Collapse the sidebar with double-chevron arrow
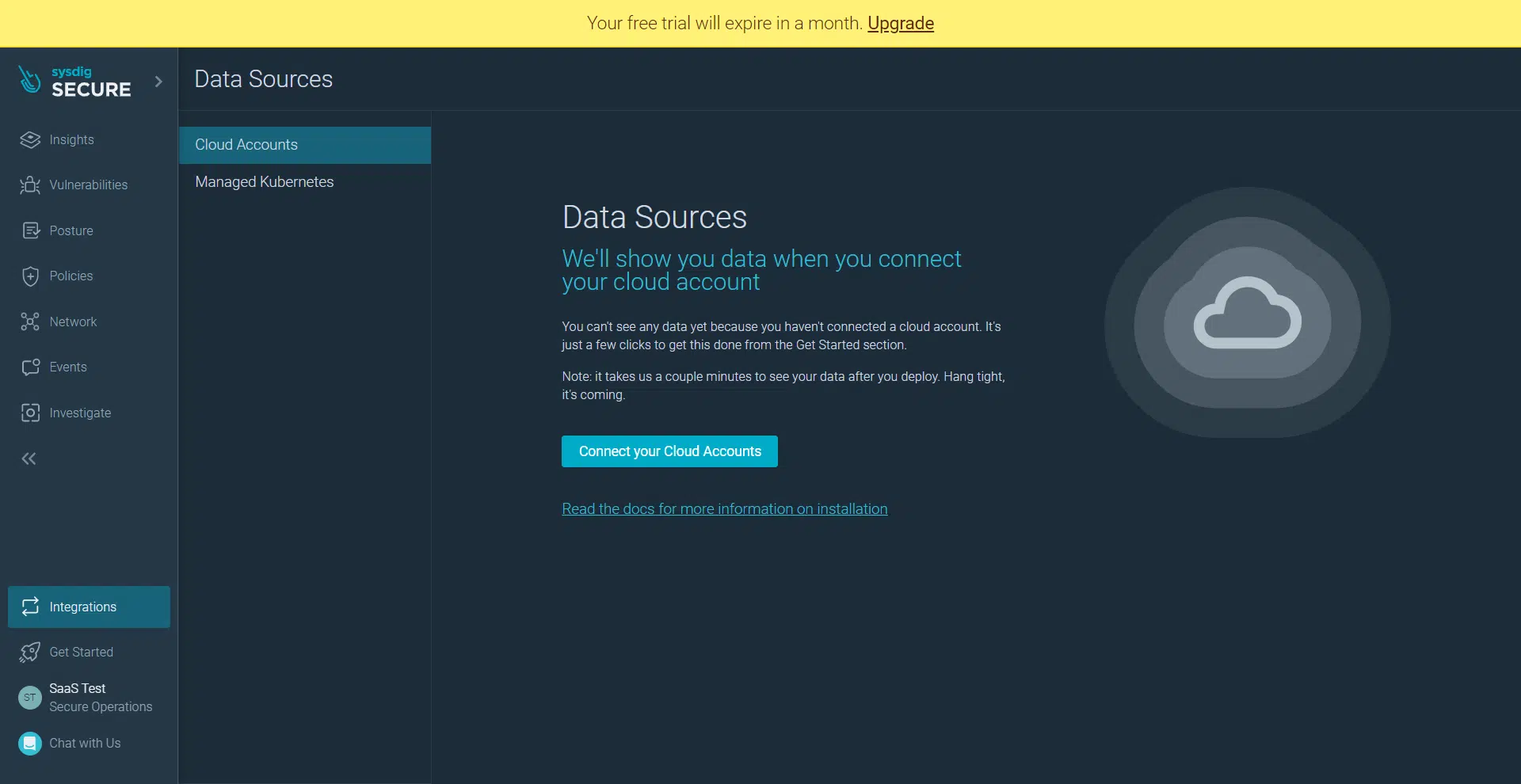Screen dimensions: 1521x784 click(x=29, y=459)
